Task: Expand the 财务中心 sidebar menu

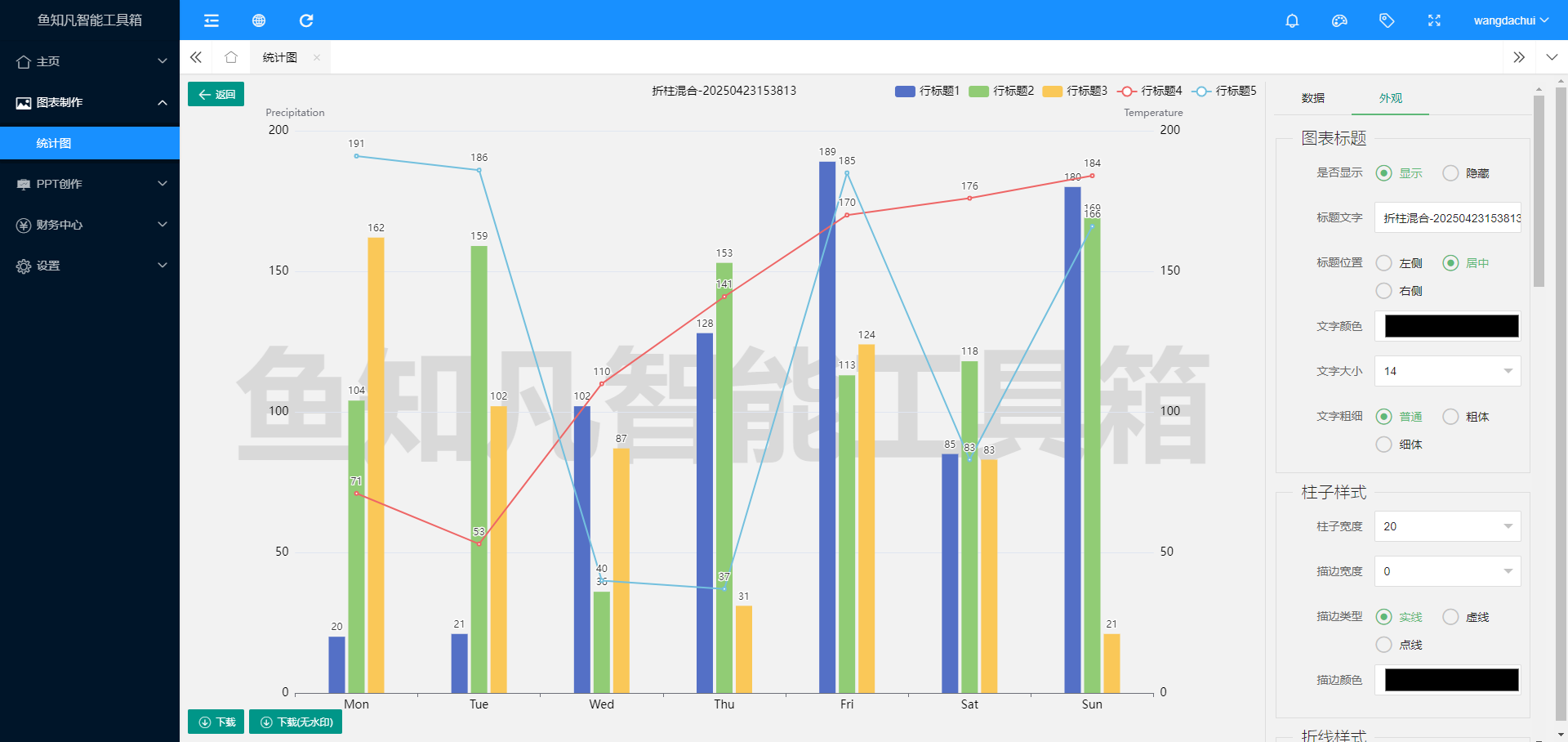Action: [163, 225]
